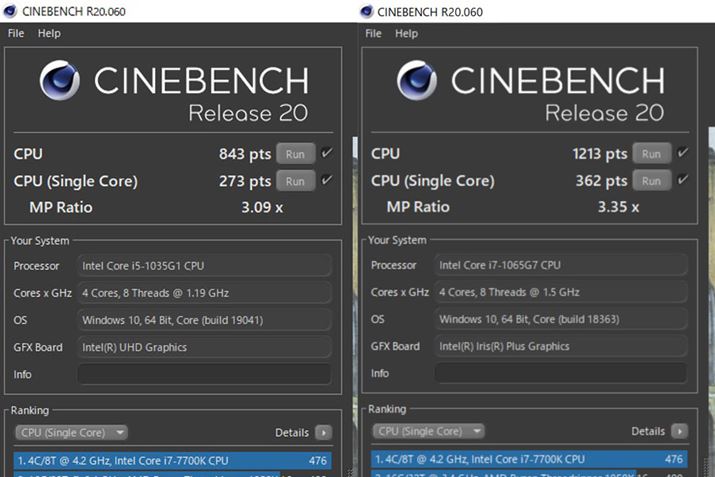Click OS field showing build 18363

click(x=561, y=319)
